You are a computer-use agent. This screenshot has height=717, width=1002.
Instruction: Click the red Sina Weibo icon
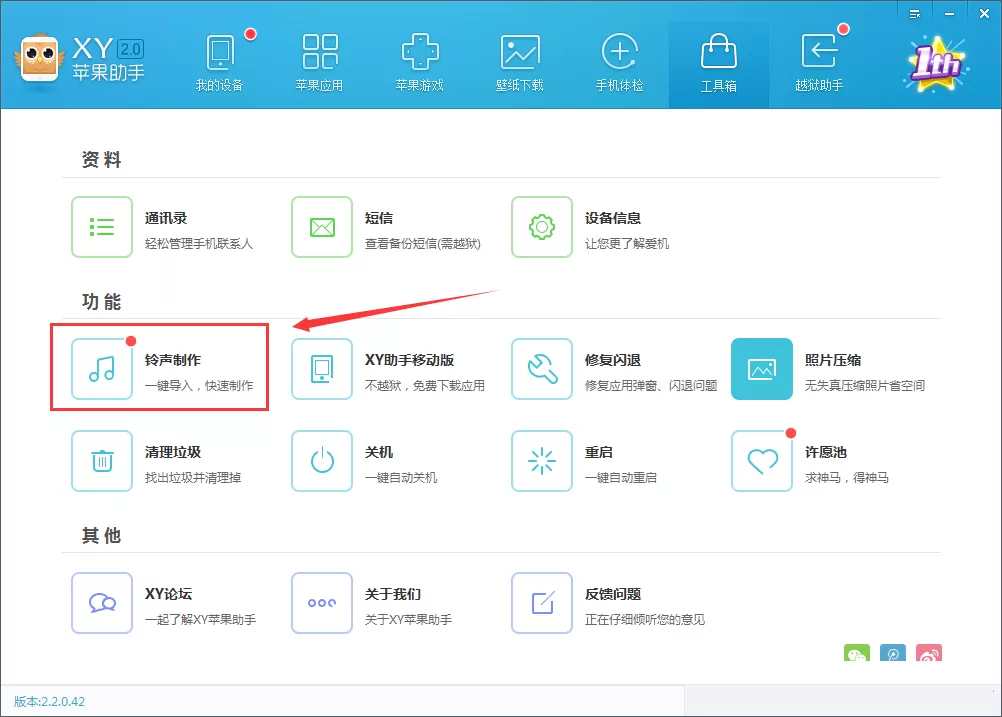(929, 653)
